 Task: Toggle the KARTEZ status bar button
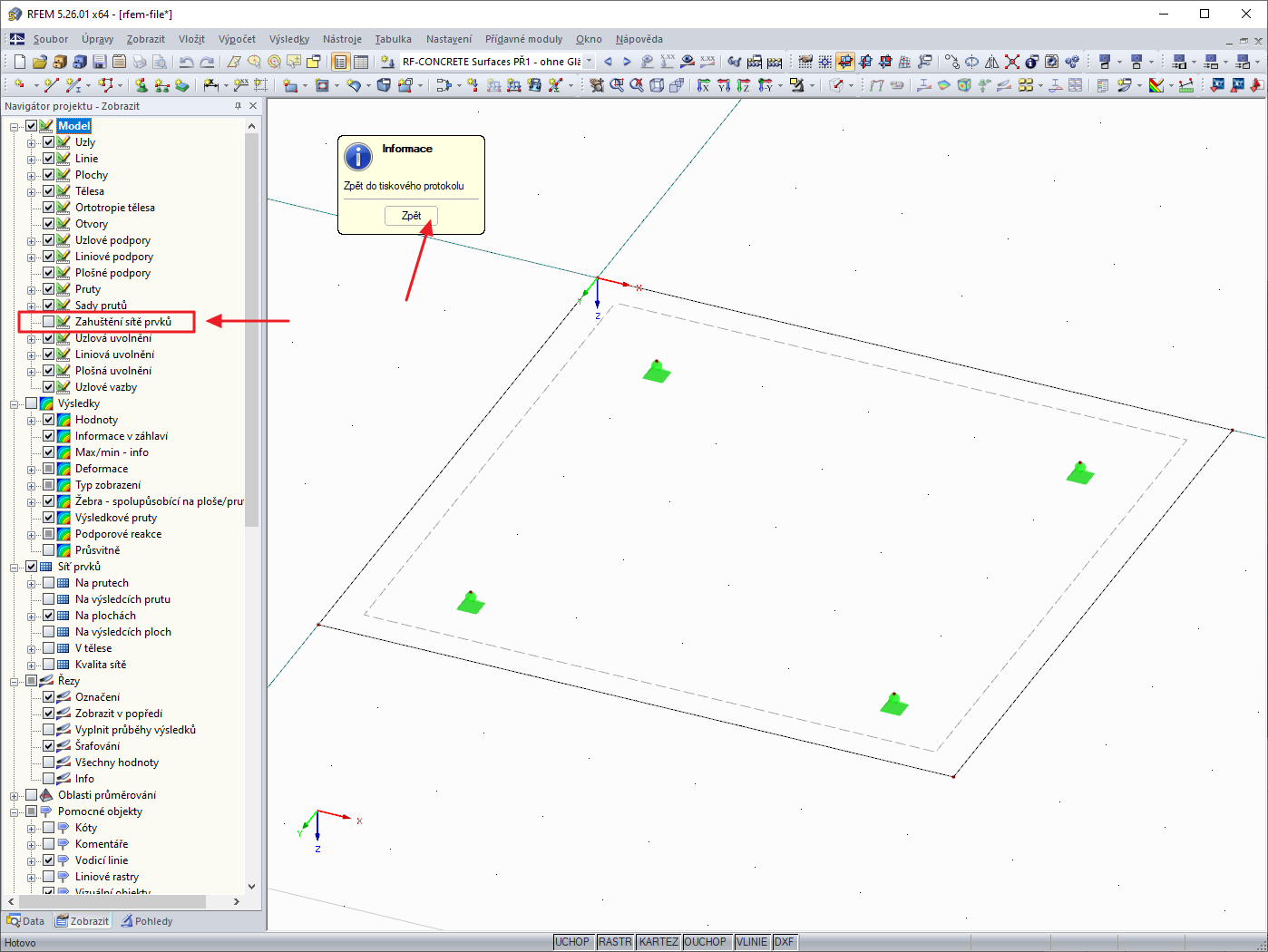(x=658, y=942)
